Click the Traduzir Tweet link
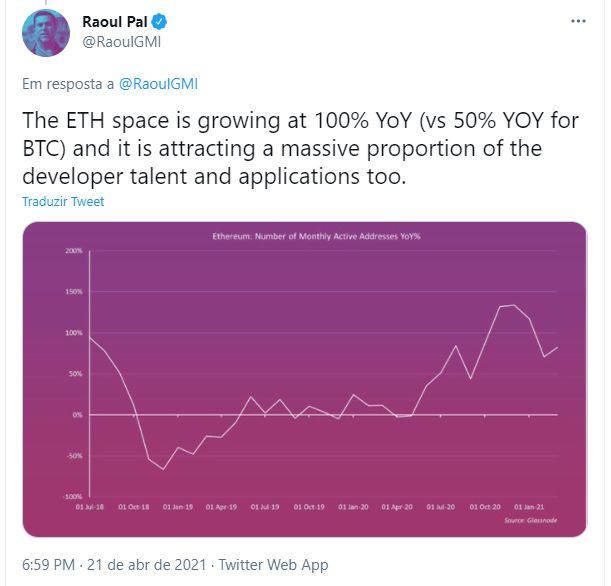 click(x=63, y=201)
